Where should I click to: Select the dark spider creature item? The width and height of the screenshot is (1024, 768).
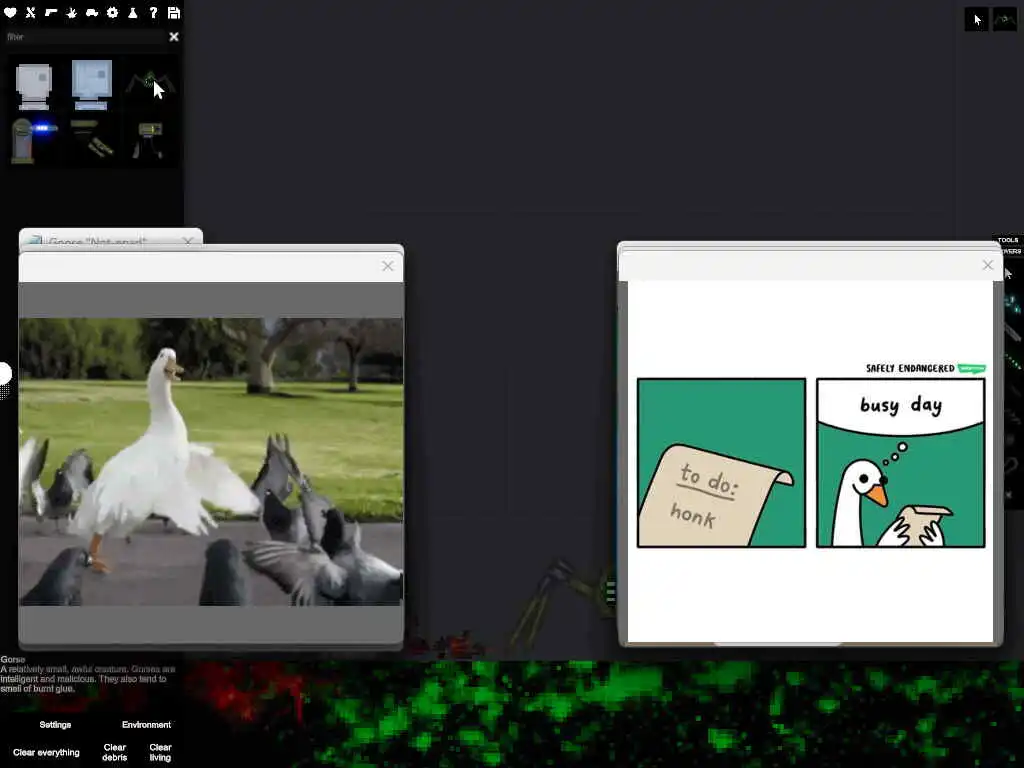[x=150, y=84]
